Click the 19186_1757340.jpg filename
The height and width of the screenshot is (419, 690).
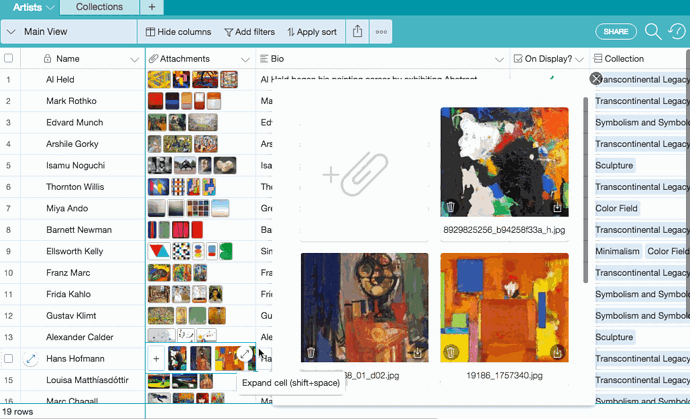pos(504,375)
